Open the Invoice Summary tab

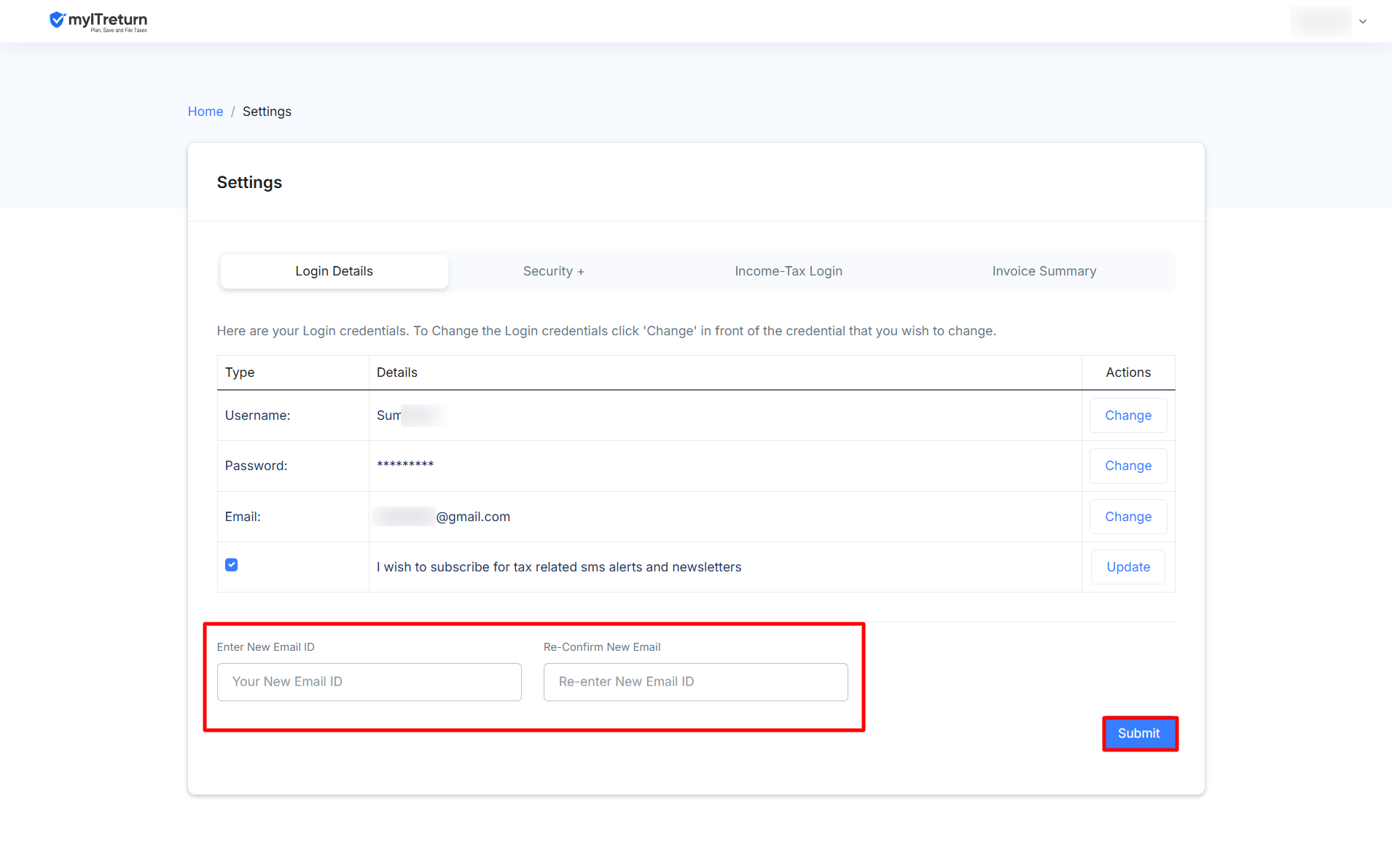(1044, 271)
